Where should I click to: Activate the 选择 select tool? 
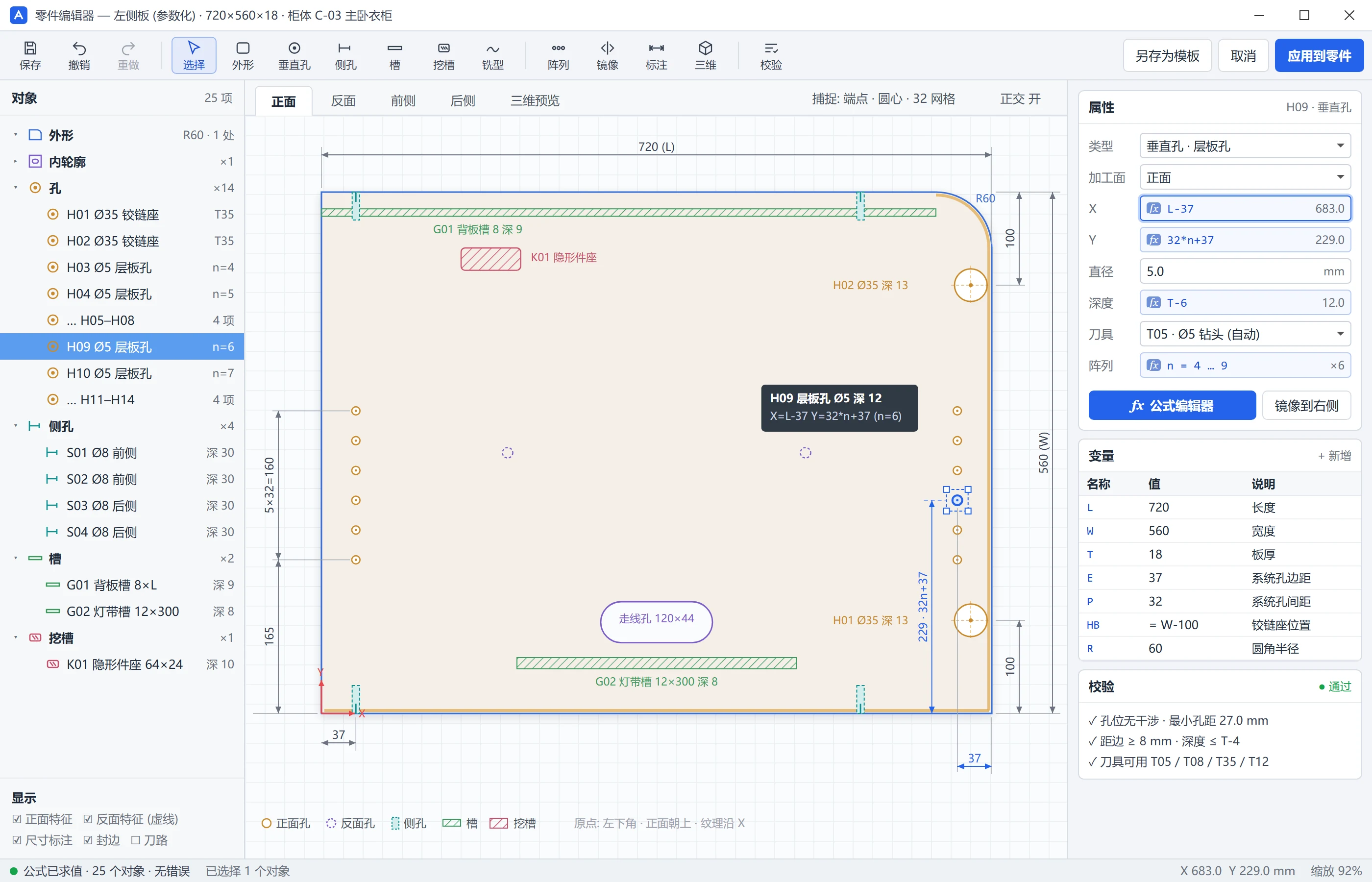click(194, 55)
